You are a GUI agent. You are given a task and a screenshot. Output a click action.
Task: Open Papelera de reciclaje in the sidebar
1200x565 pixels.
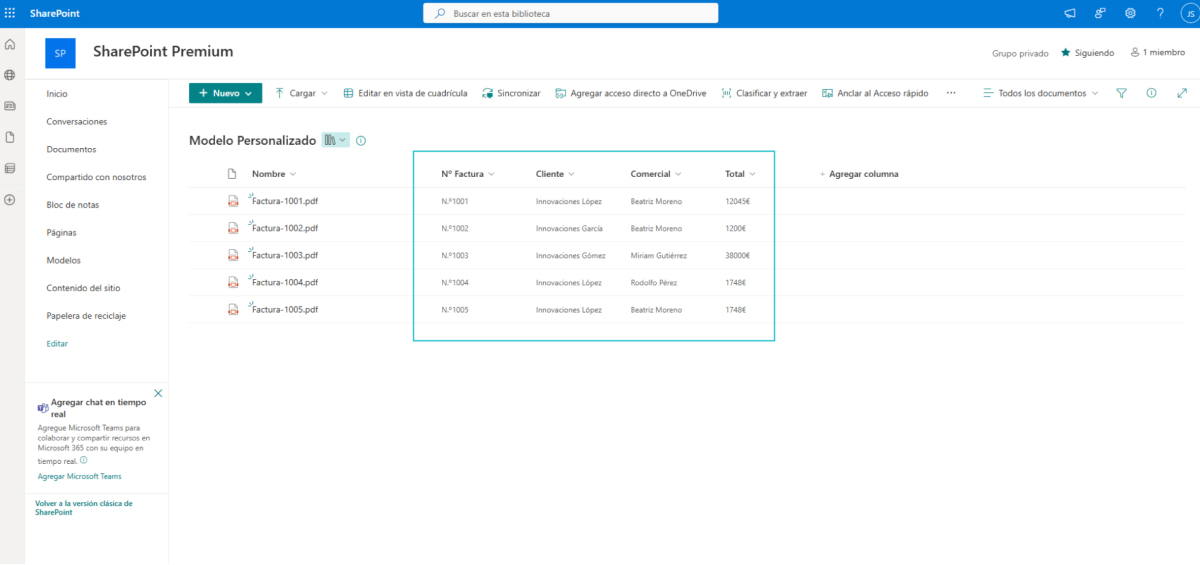(x=86, y=316)
